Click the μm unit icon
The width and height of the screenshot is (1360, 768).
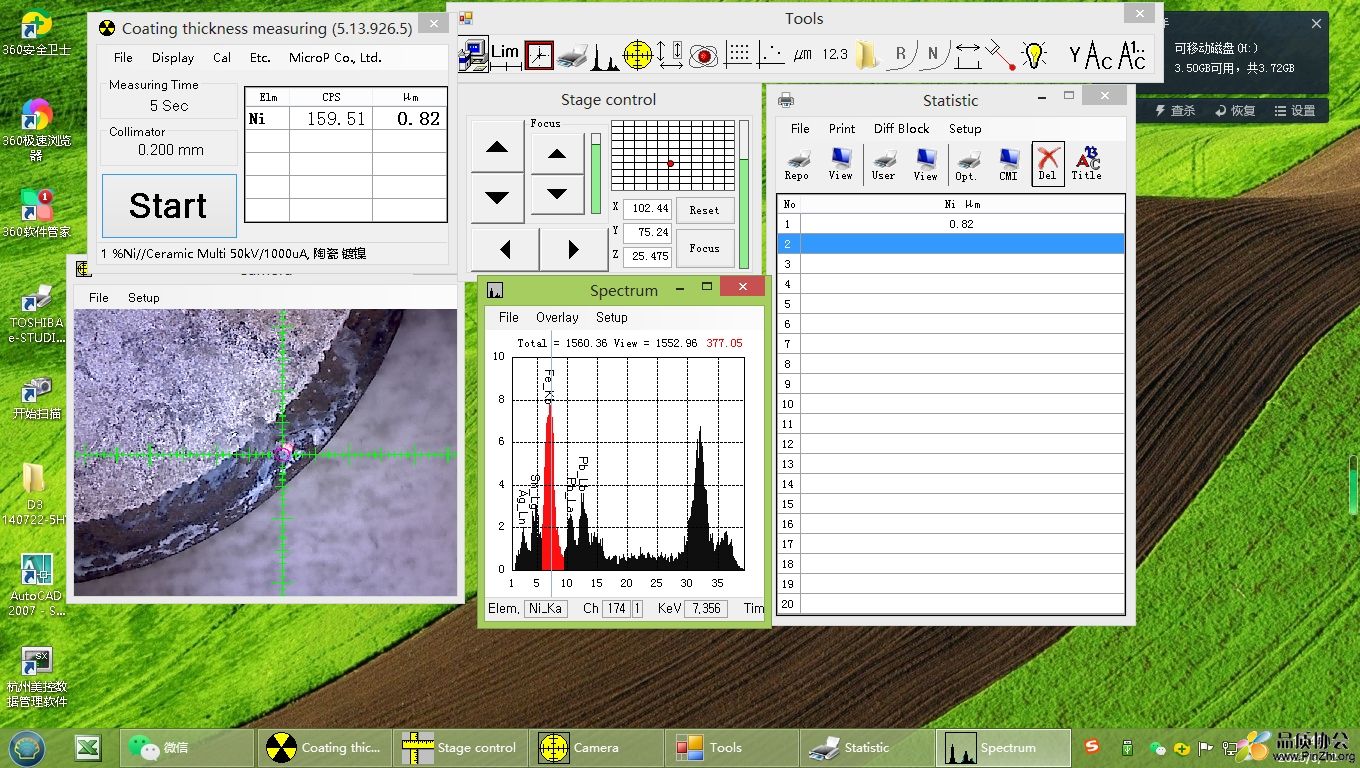[803, 54]
